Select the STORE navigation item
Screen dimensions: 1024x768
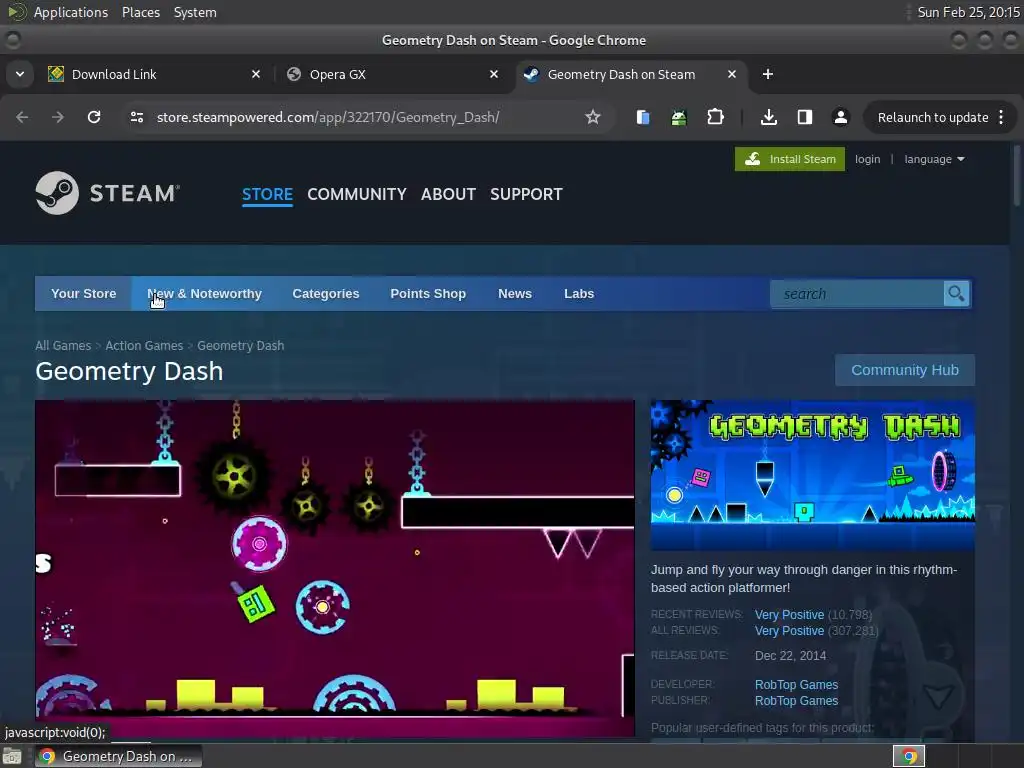[267, 194]
